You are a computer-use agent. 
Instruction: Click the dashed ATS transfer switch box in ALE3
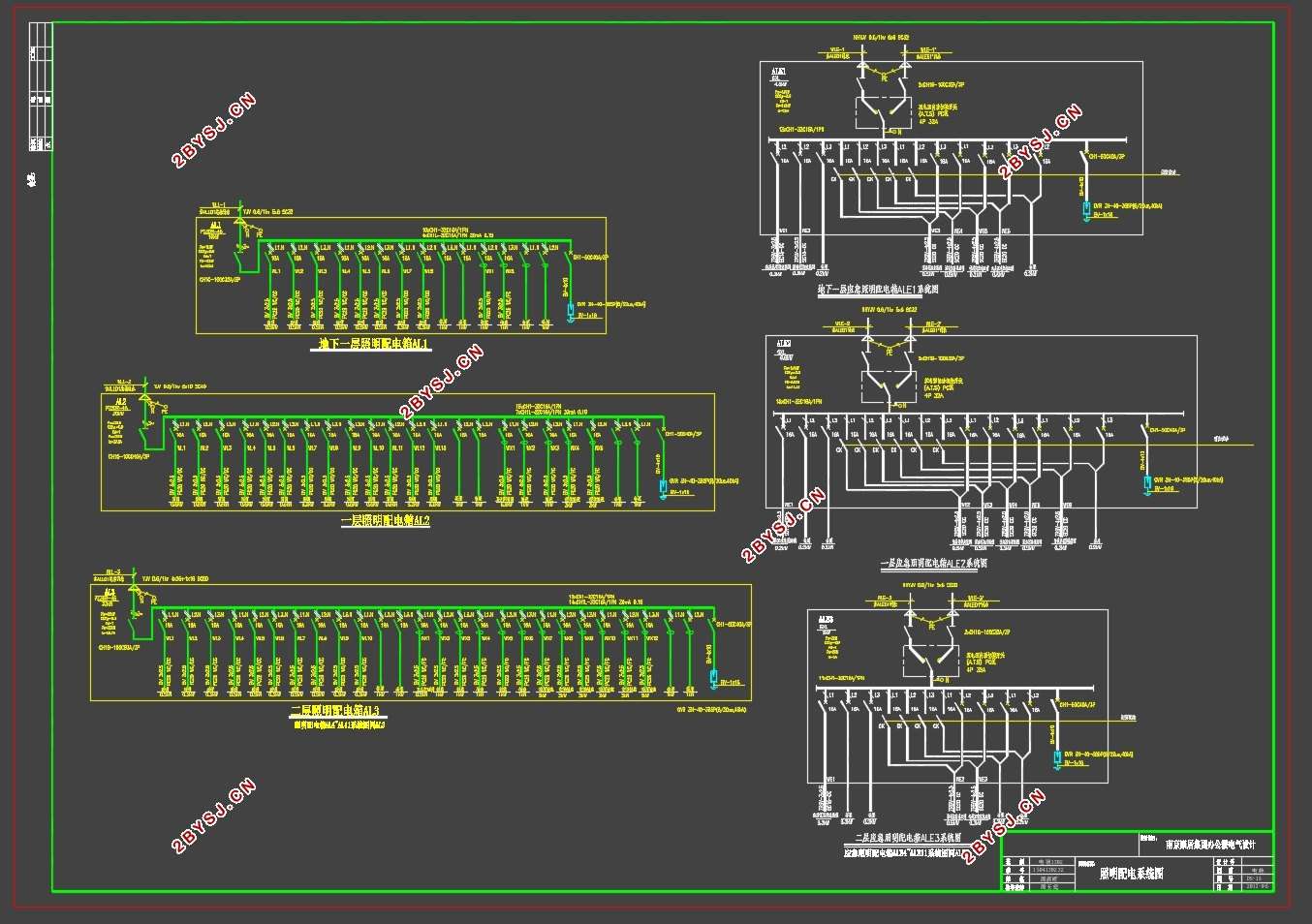[931, 661]
